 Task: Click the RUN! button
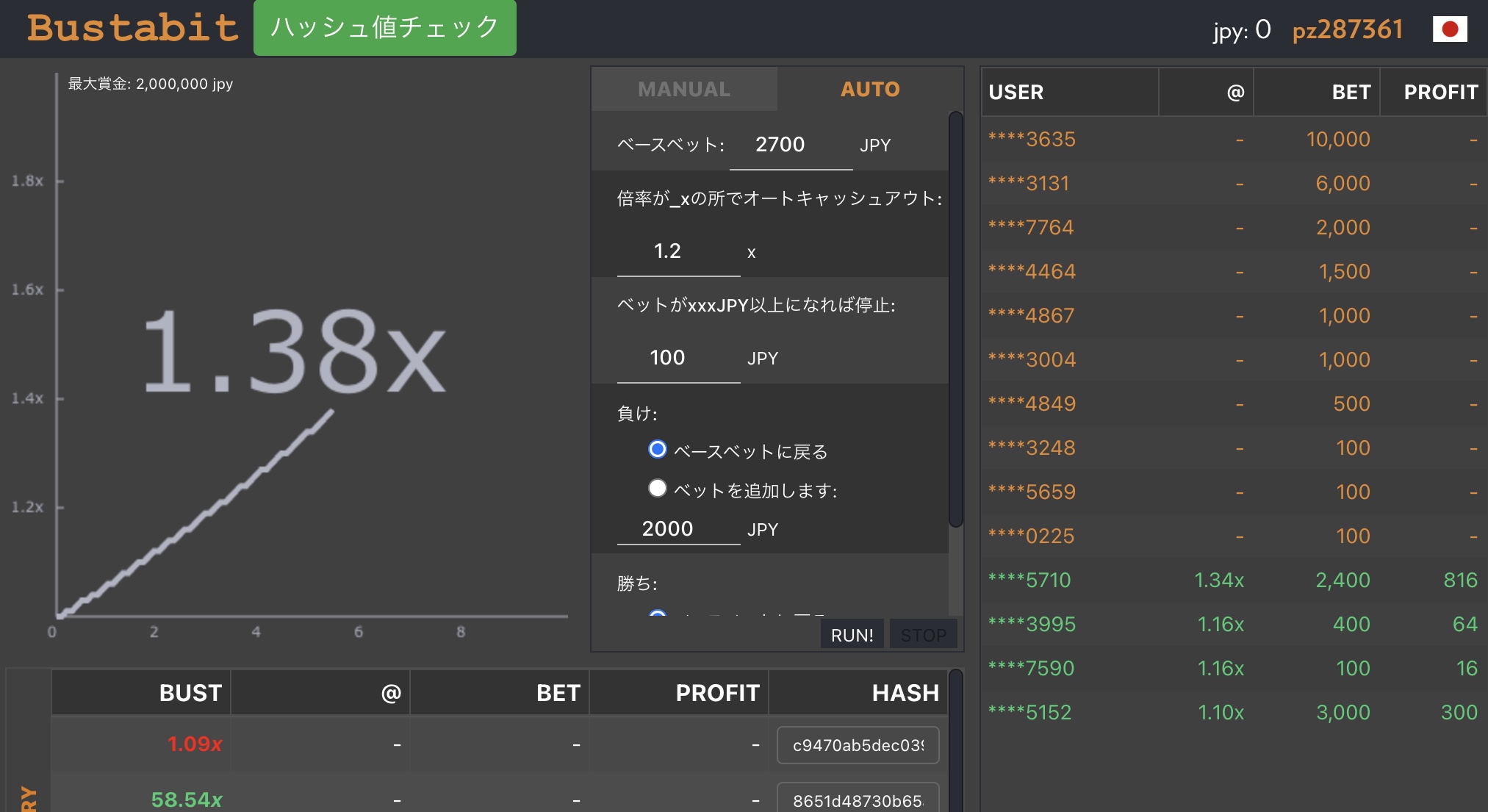click(852, 635)
